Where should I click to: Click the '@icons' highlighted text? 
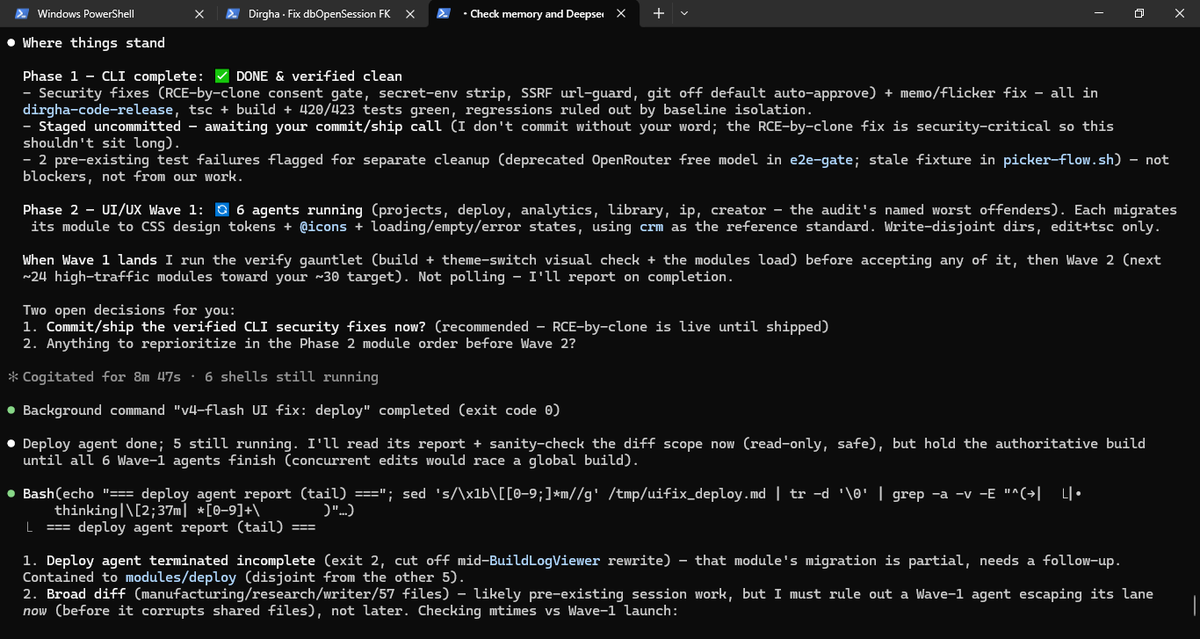(322, 226)
